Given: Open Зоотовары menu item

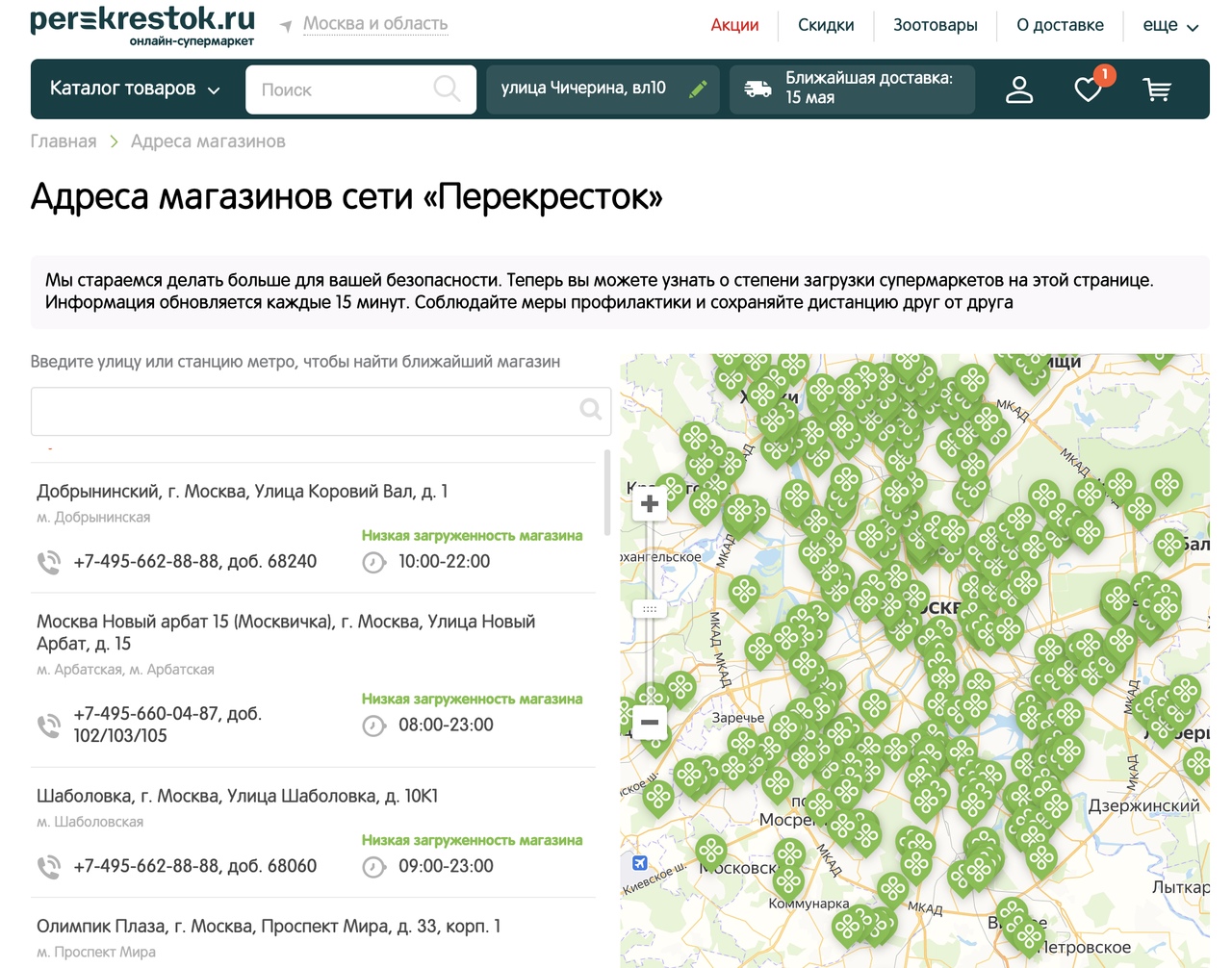Looking at the screenshot, I should pos(936,25).
